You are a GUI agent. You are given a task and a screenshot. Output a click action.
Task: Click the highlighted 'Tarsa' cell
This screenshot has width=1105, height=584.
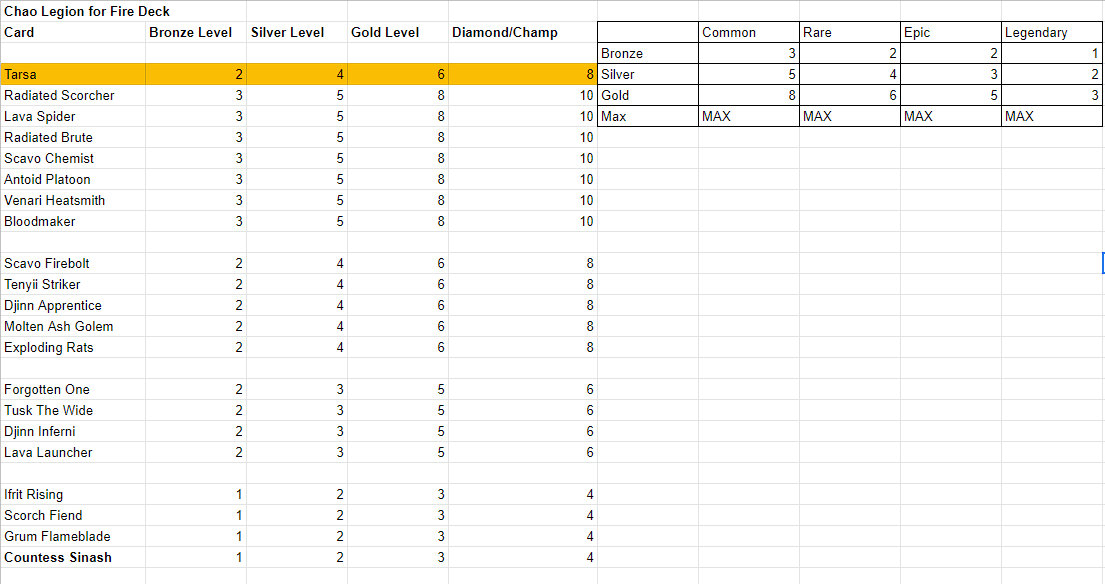pyautogui.click(x=73, y=75)
